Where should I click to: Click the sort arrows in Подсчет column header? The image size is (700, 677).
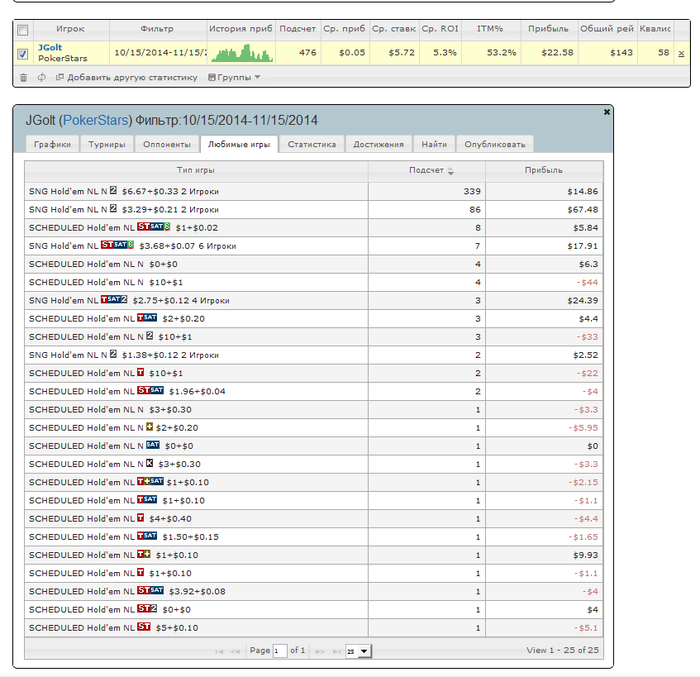coord(450,171)
